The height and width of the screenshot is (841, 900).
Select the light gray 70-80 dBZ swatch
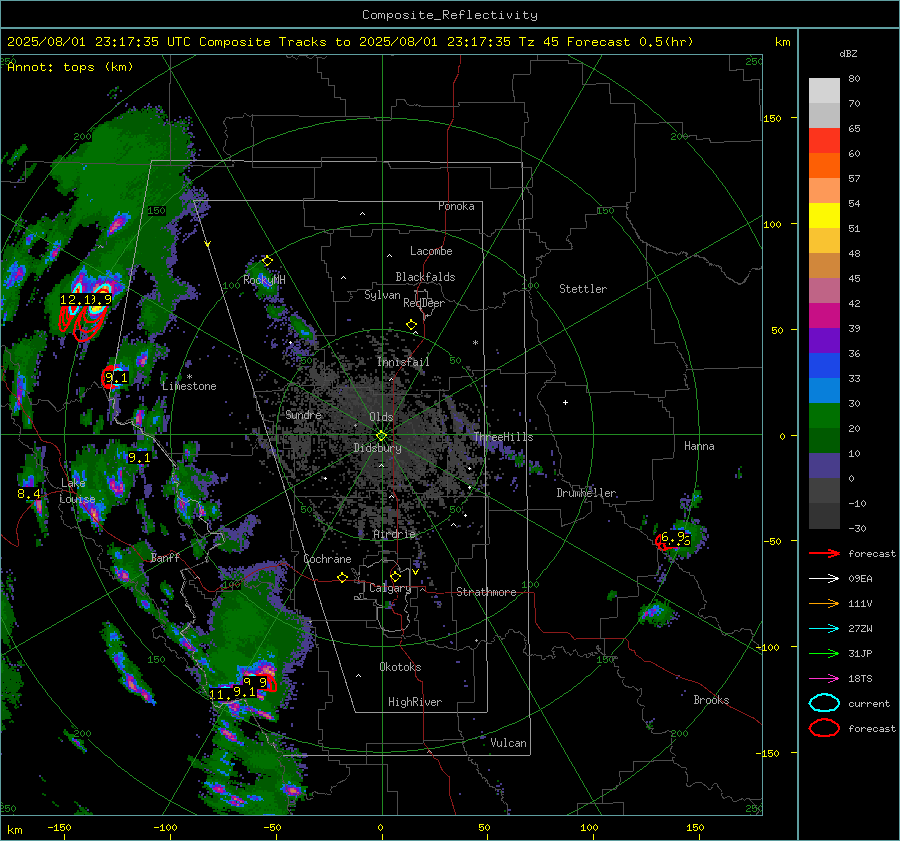pyautogui.click(x=824, y=91)
